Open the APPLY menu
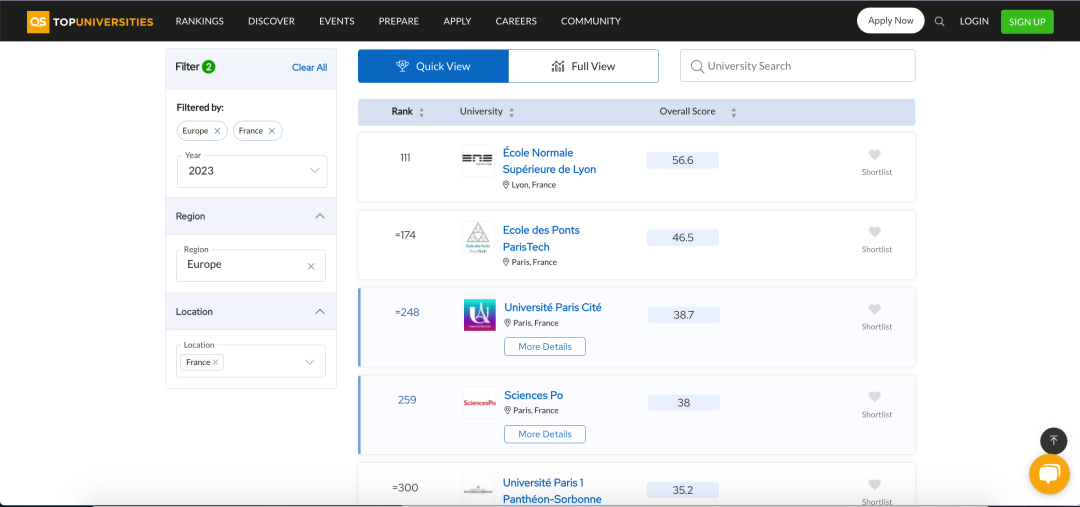This screenshot has width=1080, height=507. tap(457, 21)
